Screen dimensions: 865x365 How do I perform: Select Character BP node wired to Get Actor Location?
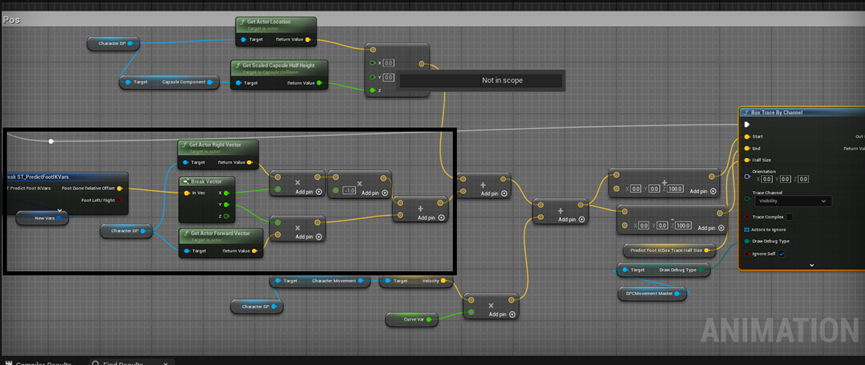click(113, 44)
